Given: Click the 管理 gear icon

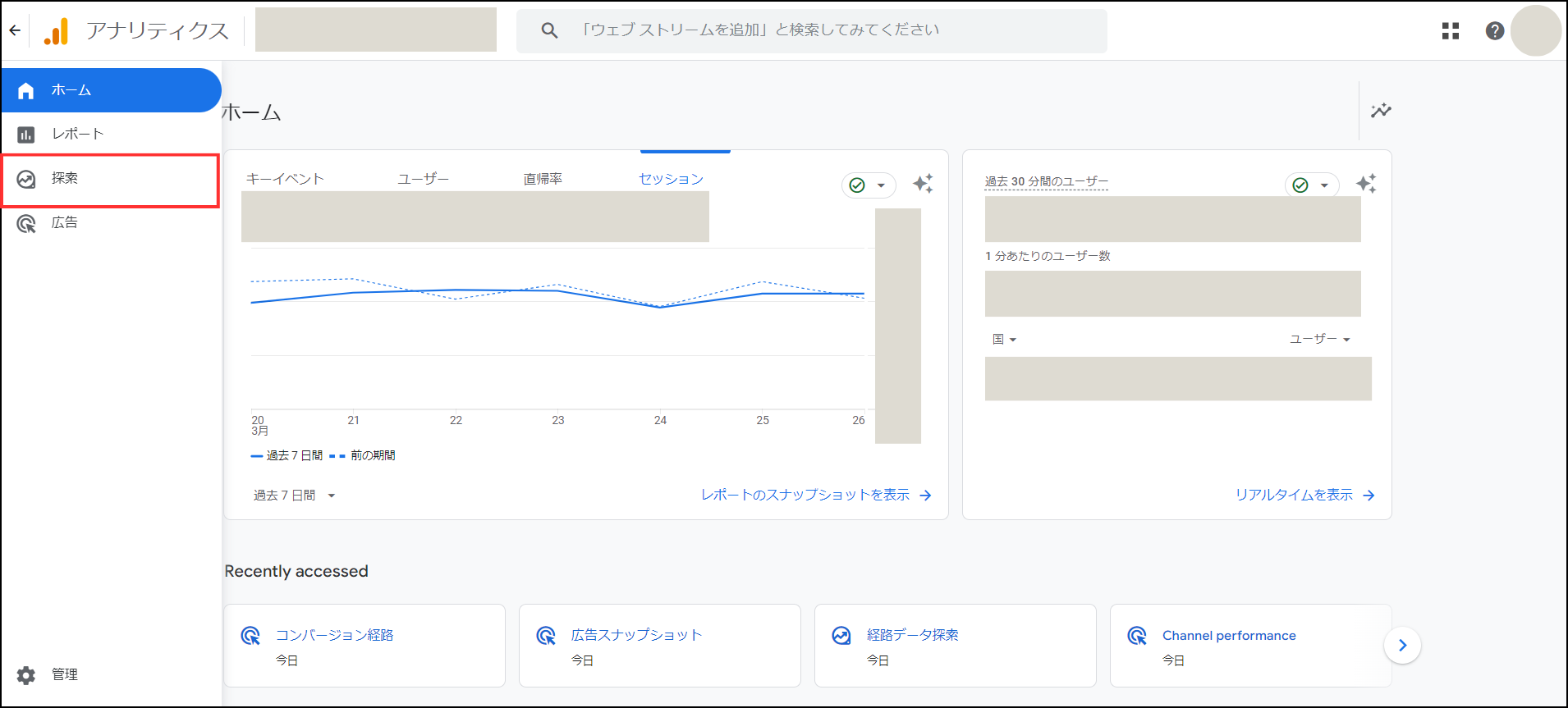Looking at the screenshot, I should click(26, 674).
